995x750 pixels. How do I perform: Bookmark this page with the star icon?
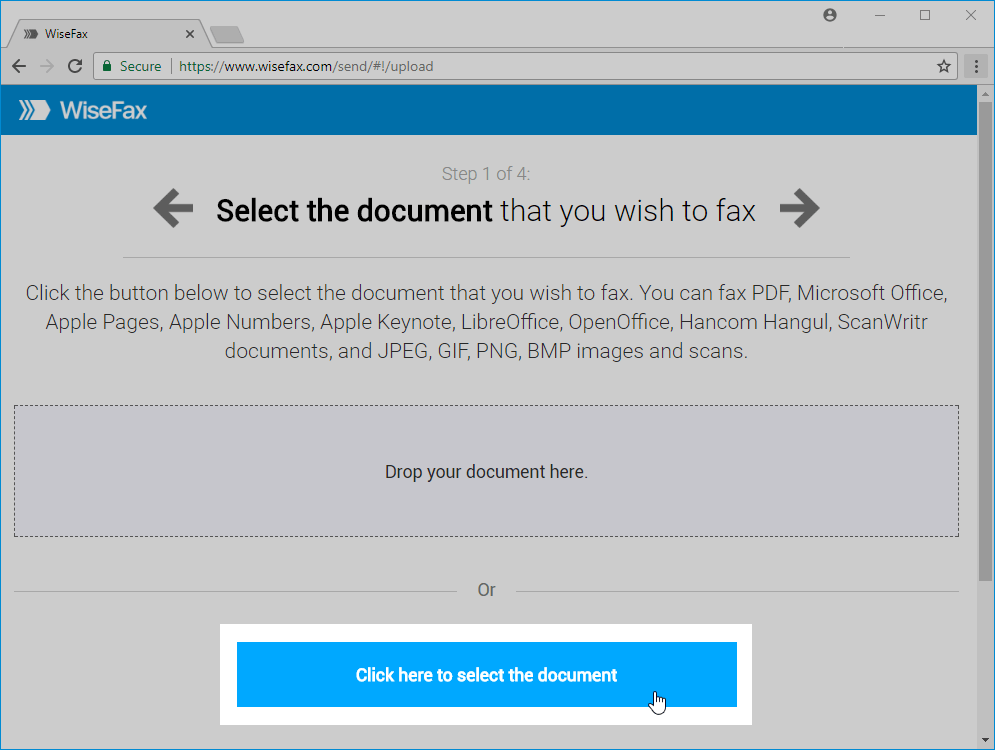pos(944,66)
